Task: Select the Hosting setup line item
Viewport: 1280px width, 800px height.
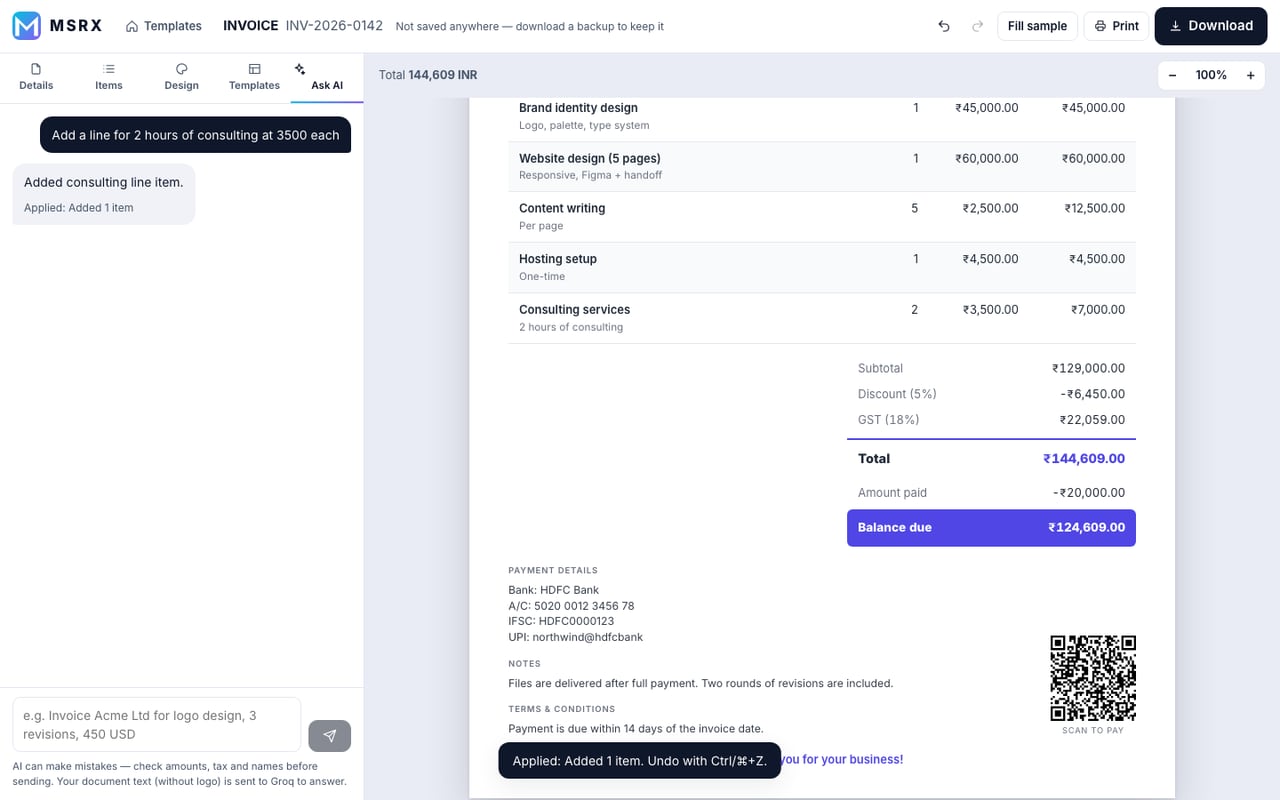Action: tap(822, 267)
